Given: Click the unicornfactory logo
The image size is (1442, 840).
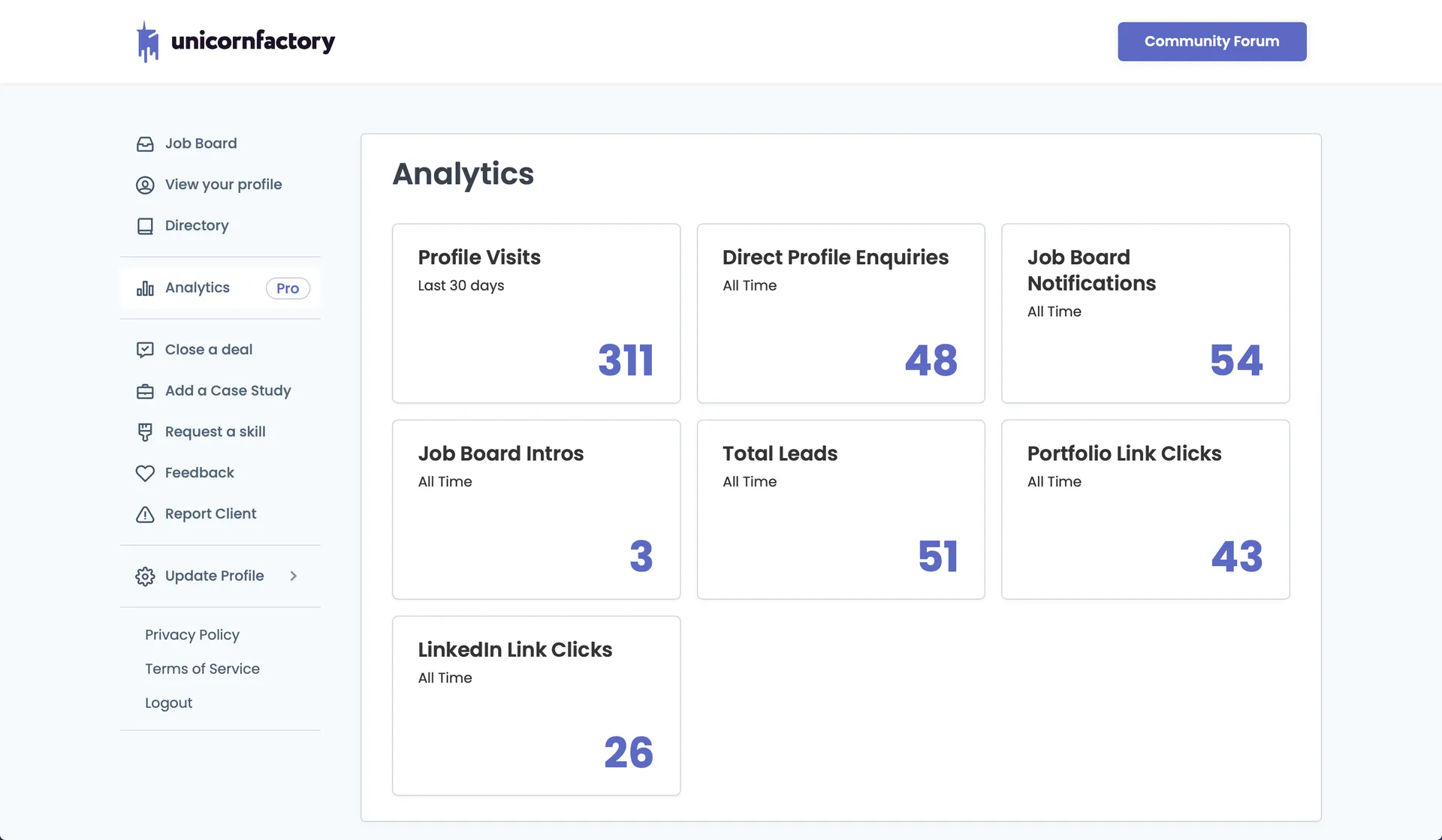Looking at the screenshot, I should tap(235, 41).
